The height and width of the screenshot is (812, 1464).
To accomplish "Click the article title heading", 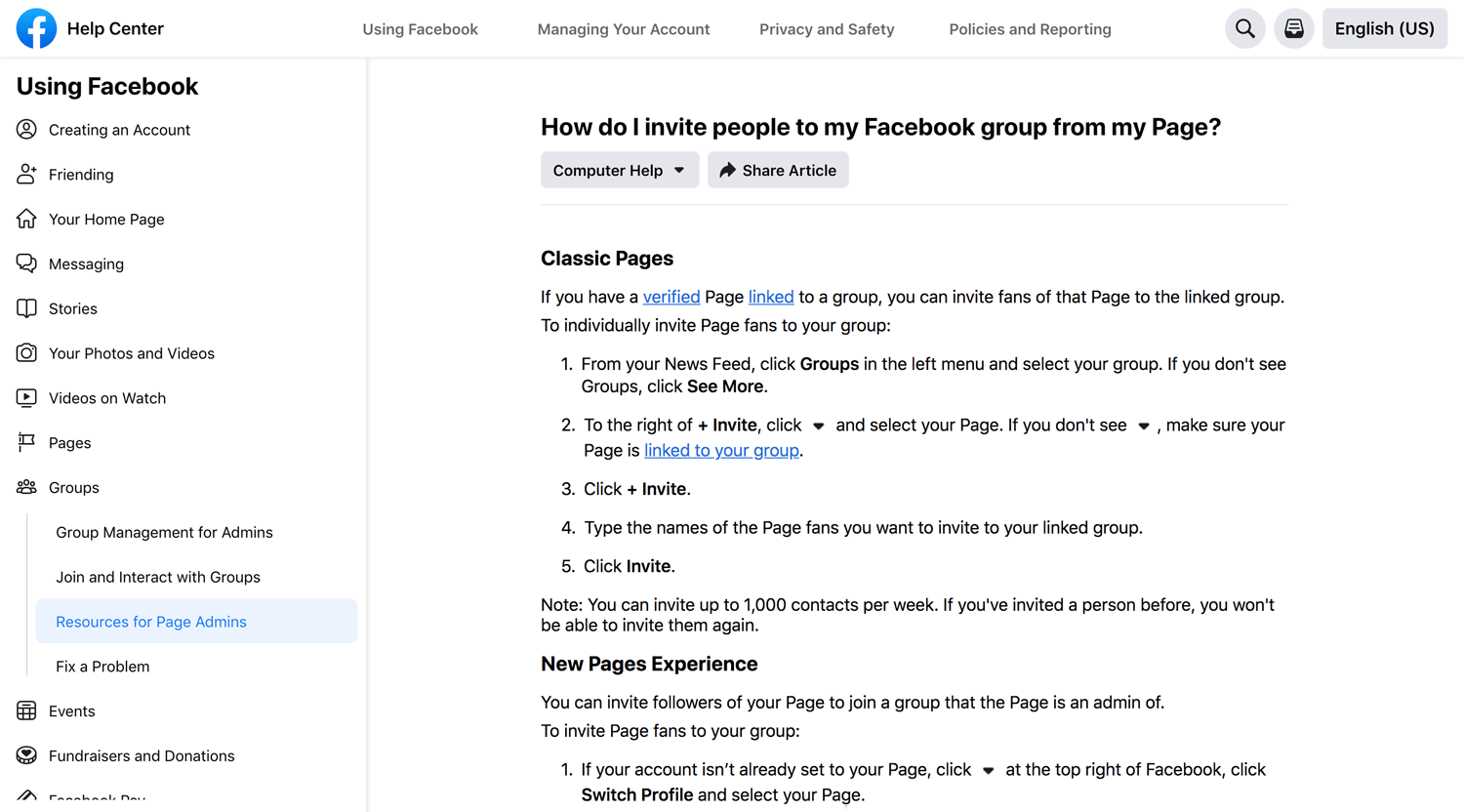I will pos(880,127).
